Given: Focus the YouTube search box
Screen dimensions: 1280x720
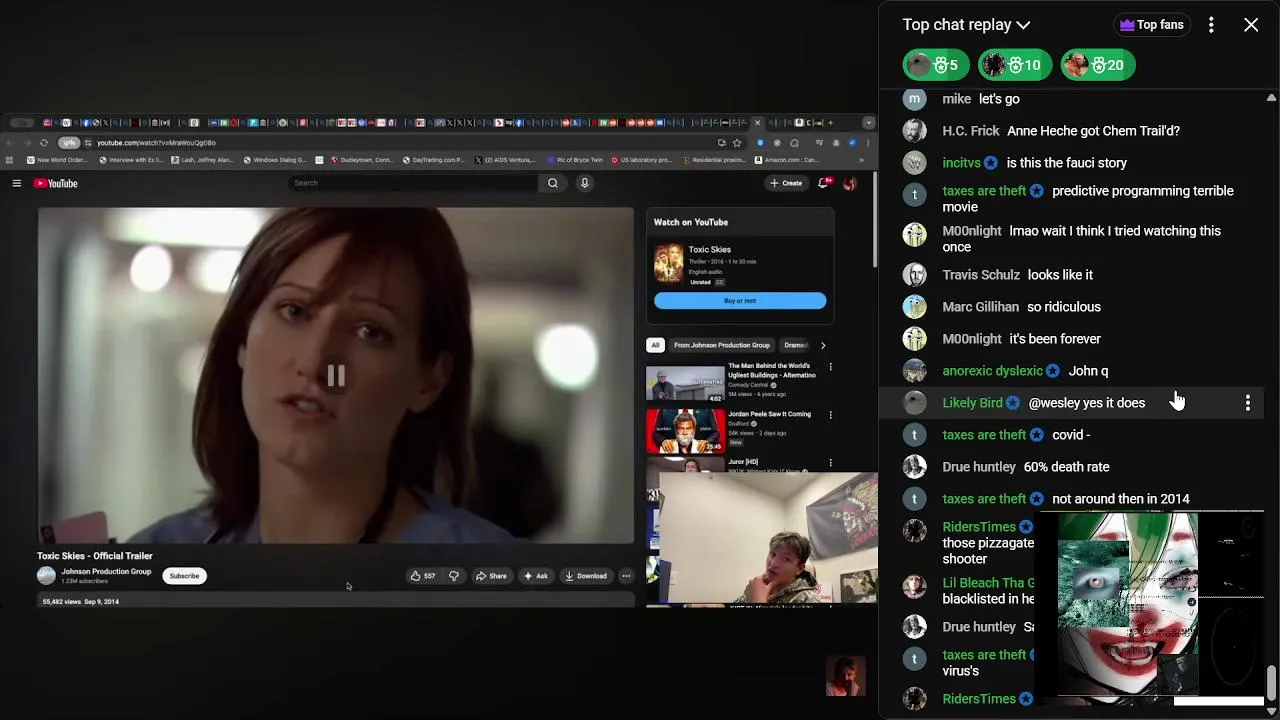Looking at the screenshot, I should point(413,183).
